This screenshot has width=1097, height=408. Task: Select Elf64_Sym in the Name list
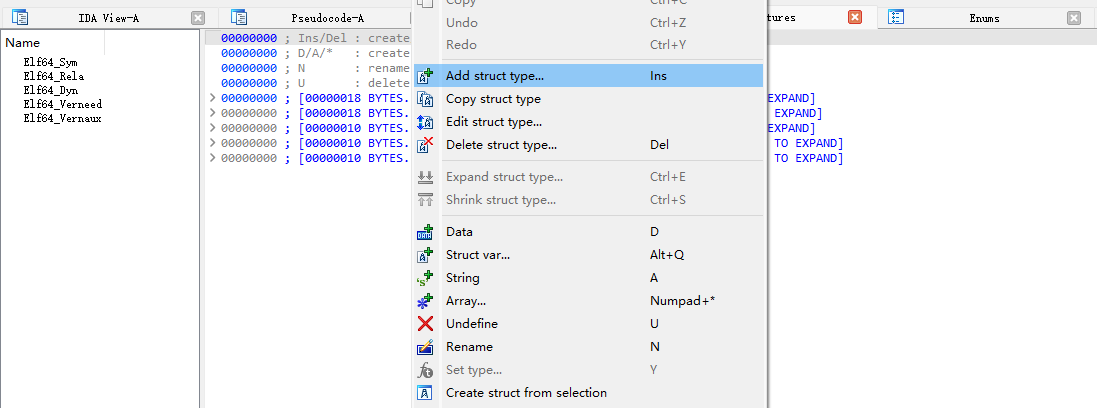(51, 62)
